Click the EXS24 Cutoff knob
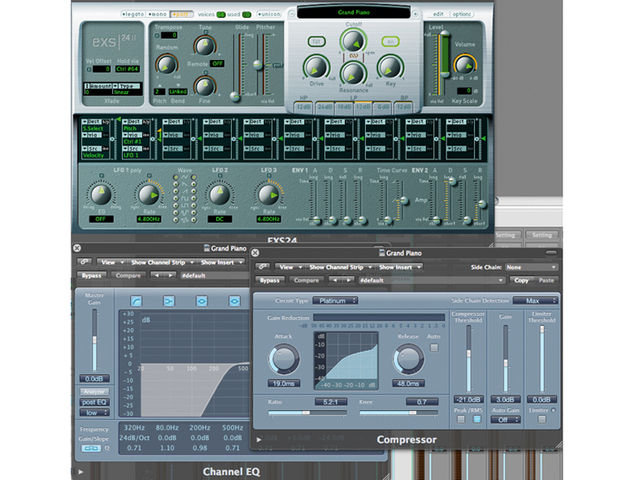 (353, 41)
